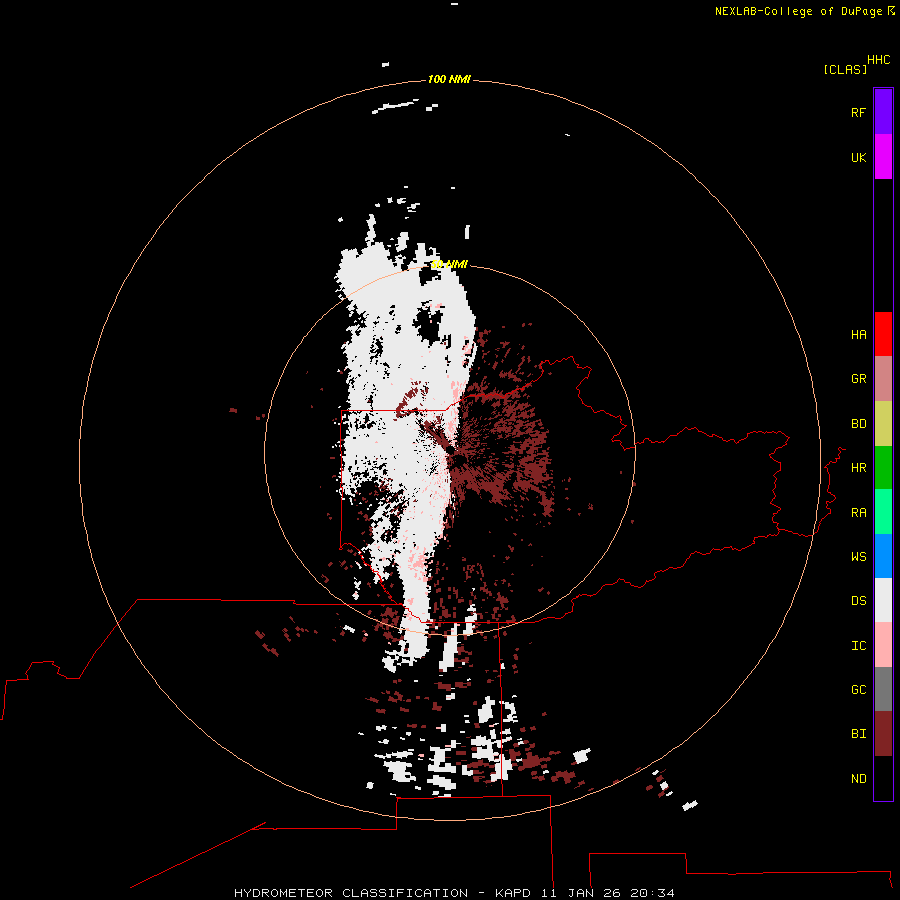The image size is (900, 900).
Task: Click the DS legend label
Action: (x=859, y=601)
